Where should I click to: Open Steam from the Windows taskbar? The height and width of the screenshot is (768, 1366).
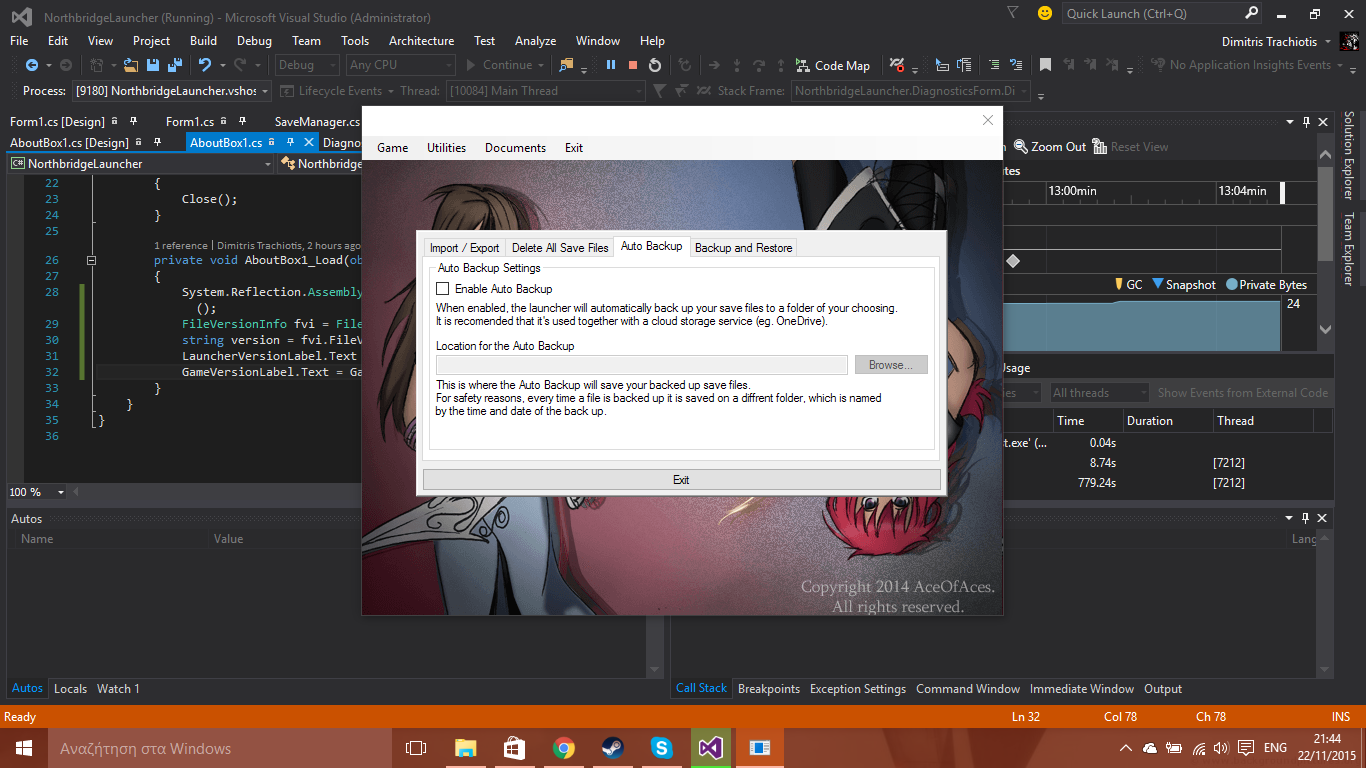coord(612,748)
